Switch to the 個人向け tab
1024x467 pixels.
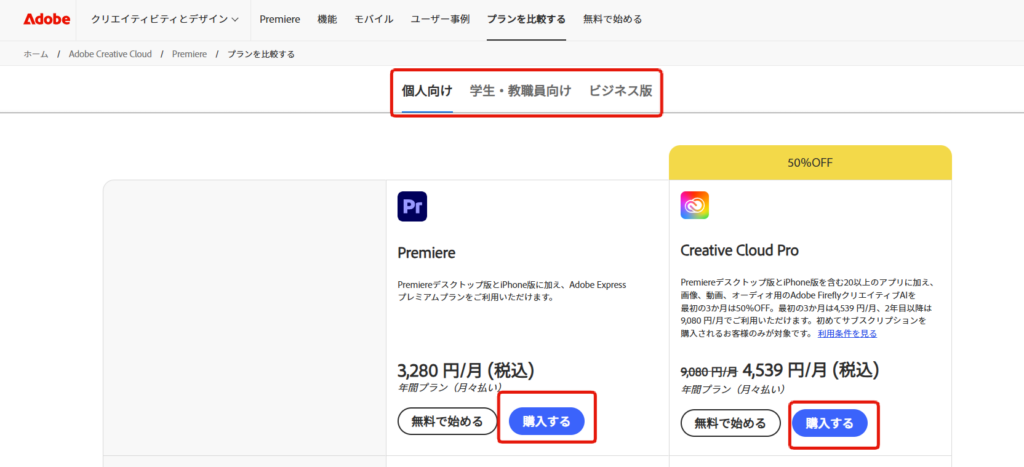(x=427, y=91)
